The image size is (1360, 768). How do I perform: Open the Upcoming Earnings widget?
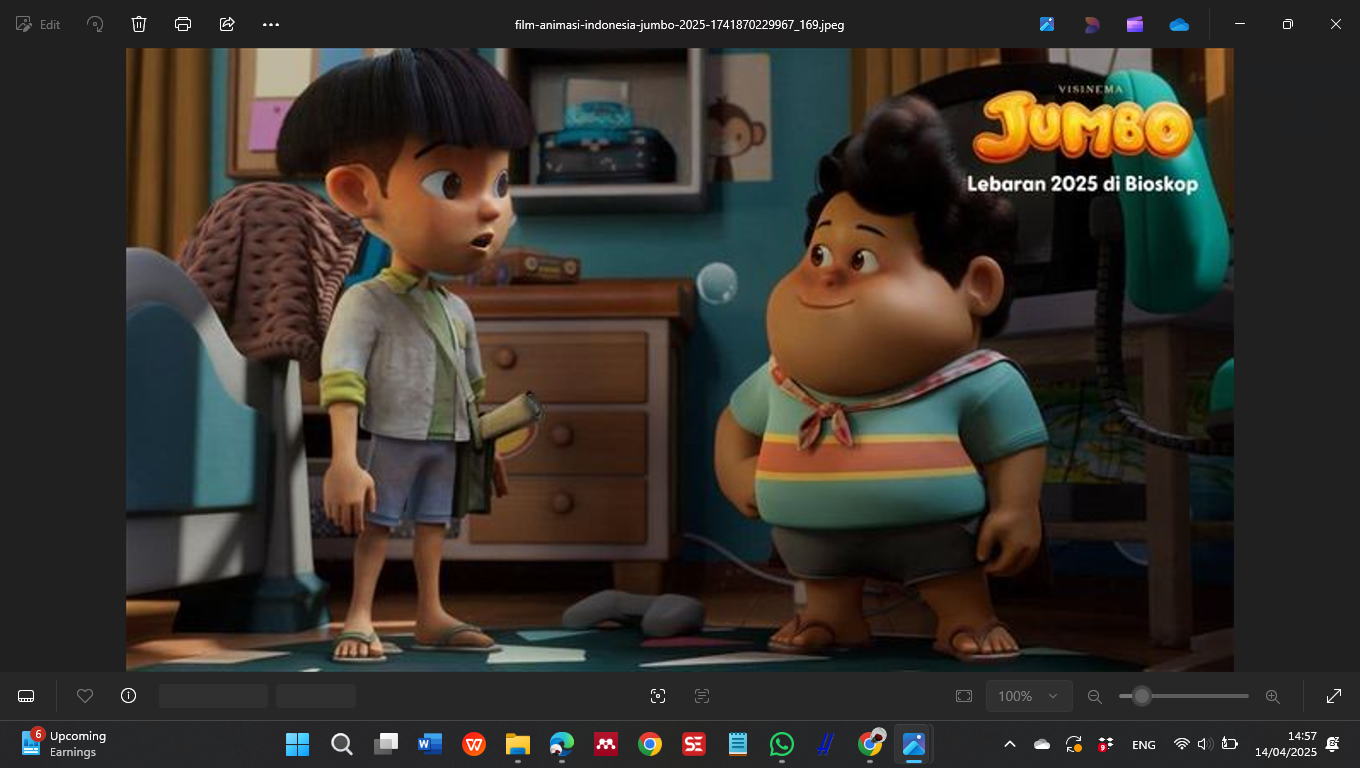click(64, 744)
